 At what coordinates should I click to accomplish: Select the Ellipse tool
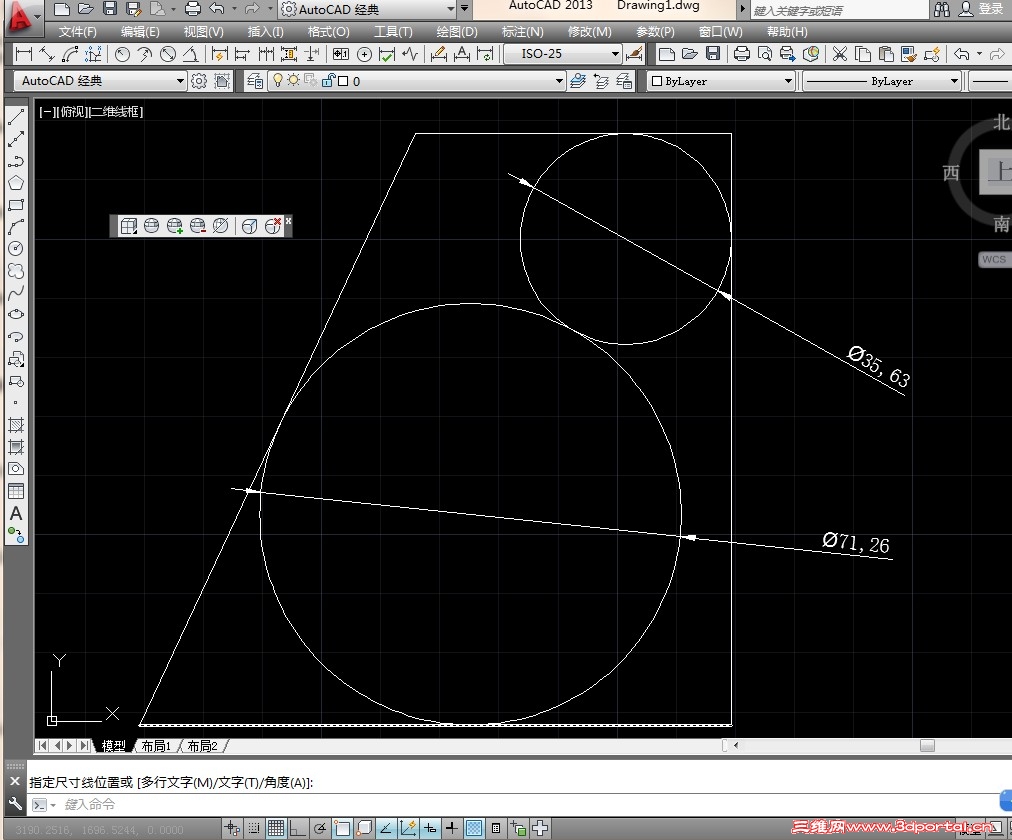(x=16, y=314)
